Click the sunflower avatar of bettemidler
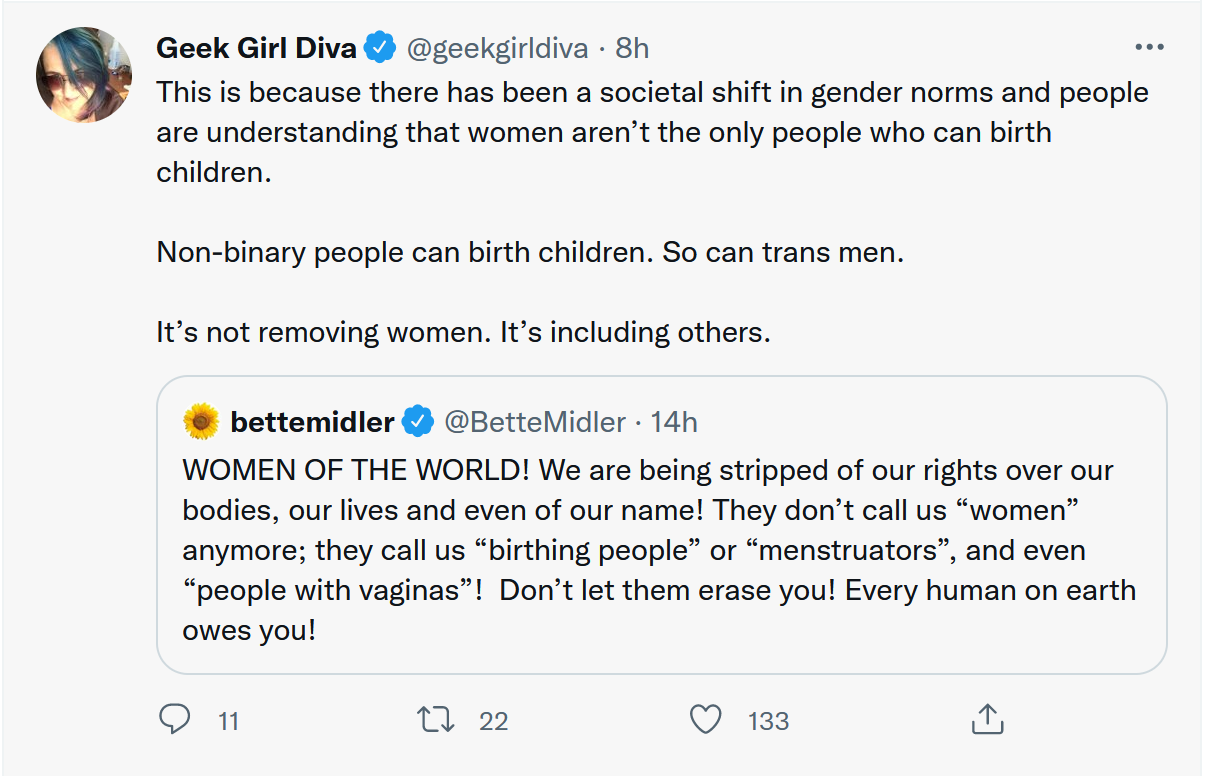This screenshot has width=1207, height=776. [201, 422]
